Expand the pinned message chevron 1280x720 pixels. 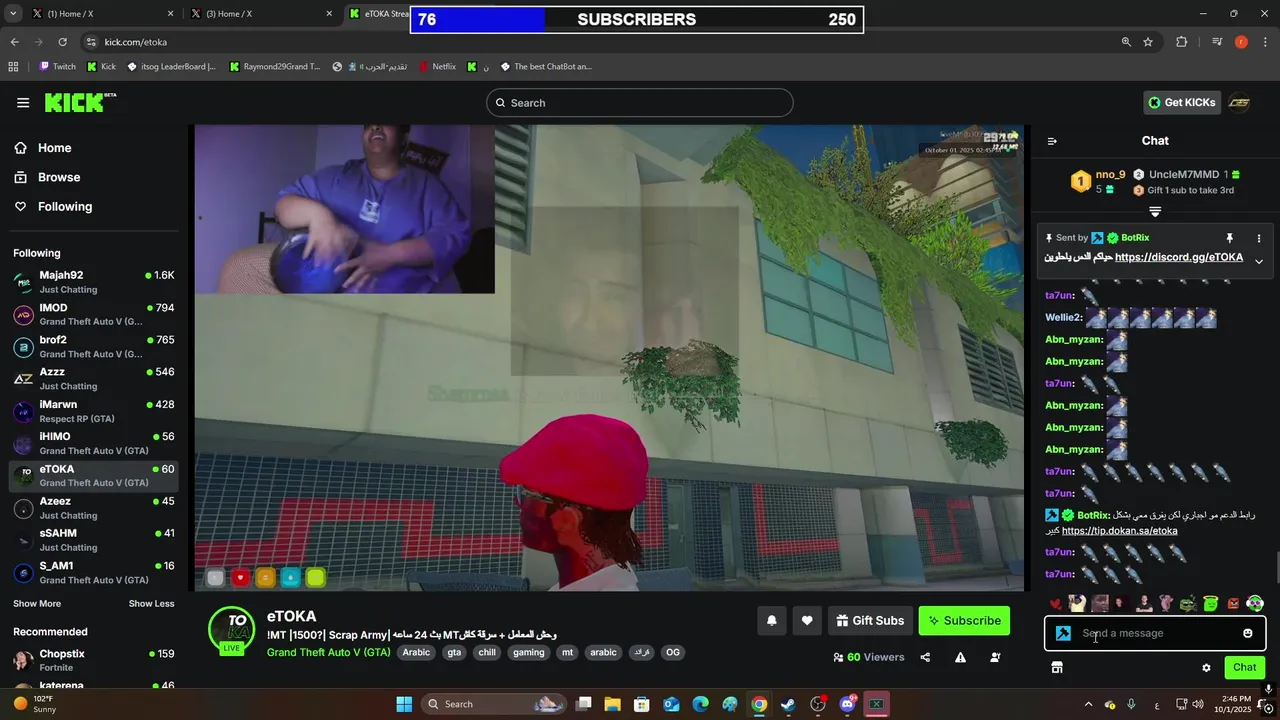coord(1259,261)
